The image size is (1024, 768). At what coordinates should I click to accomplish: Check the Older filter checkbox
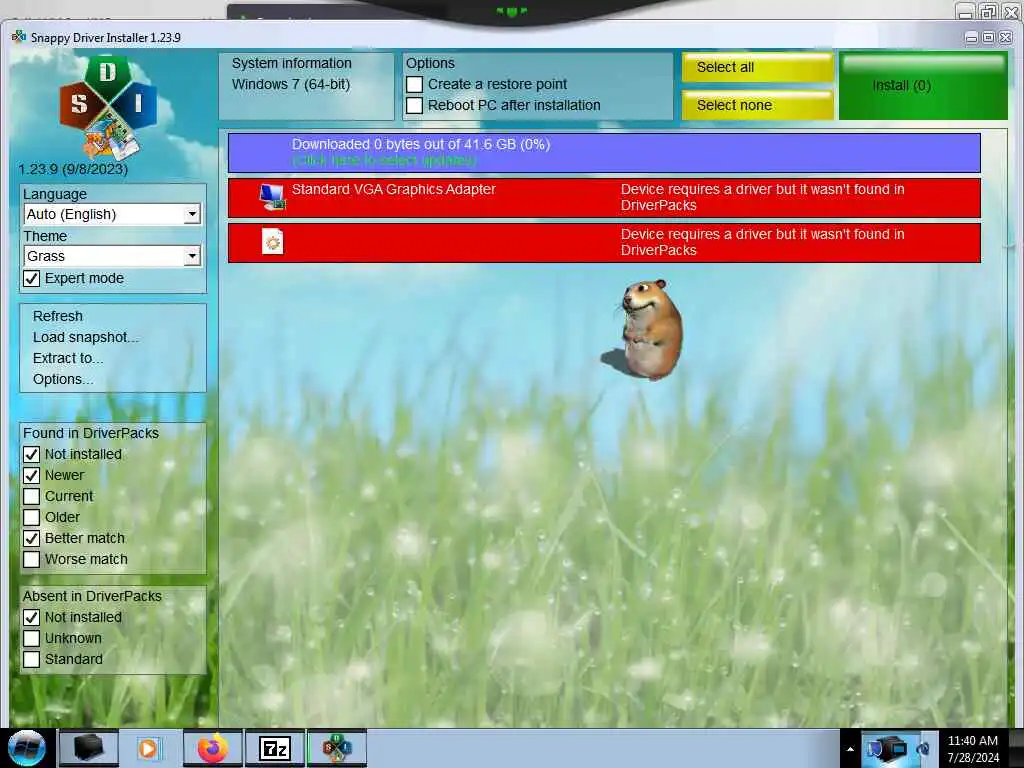tap(31, 517)
